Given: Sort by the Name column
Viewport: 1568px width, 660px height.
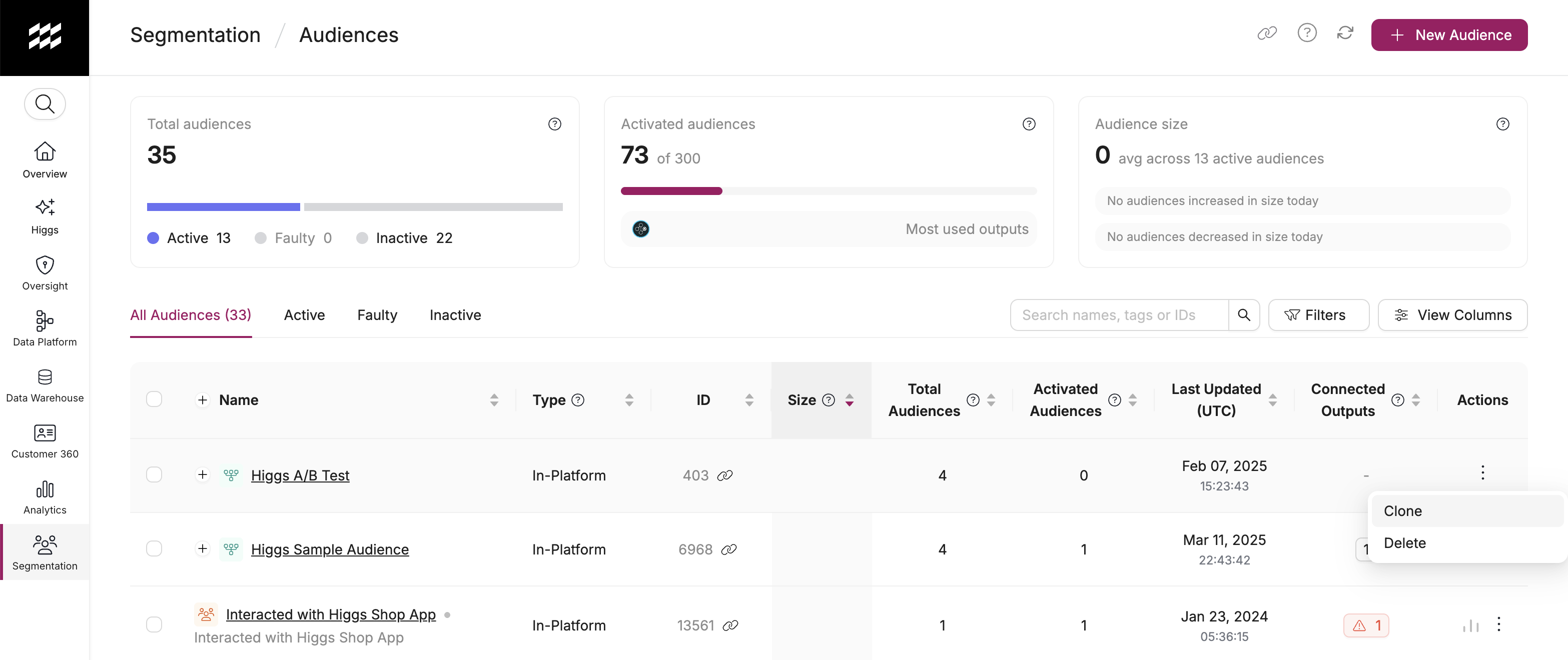Looking at the screenshot, I should coord(494,400).
